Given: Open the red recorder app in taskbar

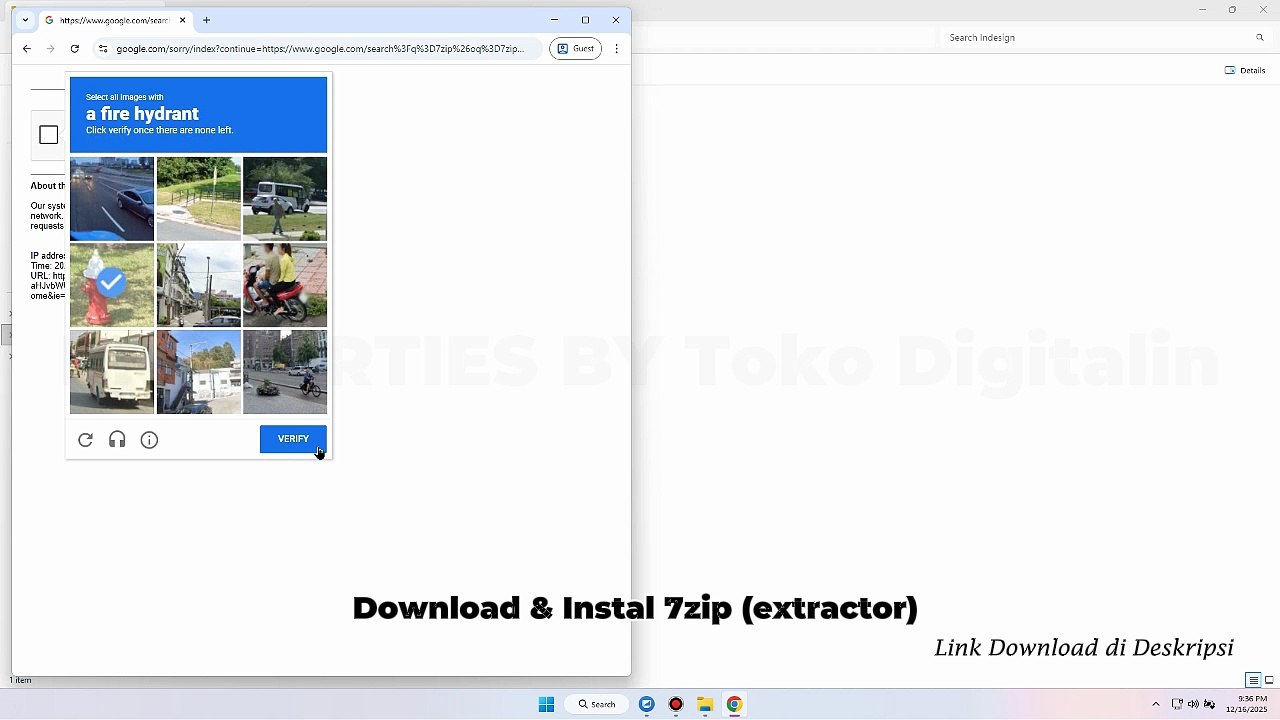Looking at the screenshot, I should pyautogui.click(x=676, y=704).
